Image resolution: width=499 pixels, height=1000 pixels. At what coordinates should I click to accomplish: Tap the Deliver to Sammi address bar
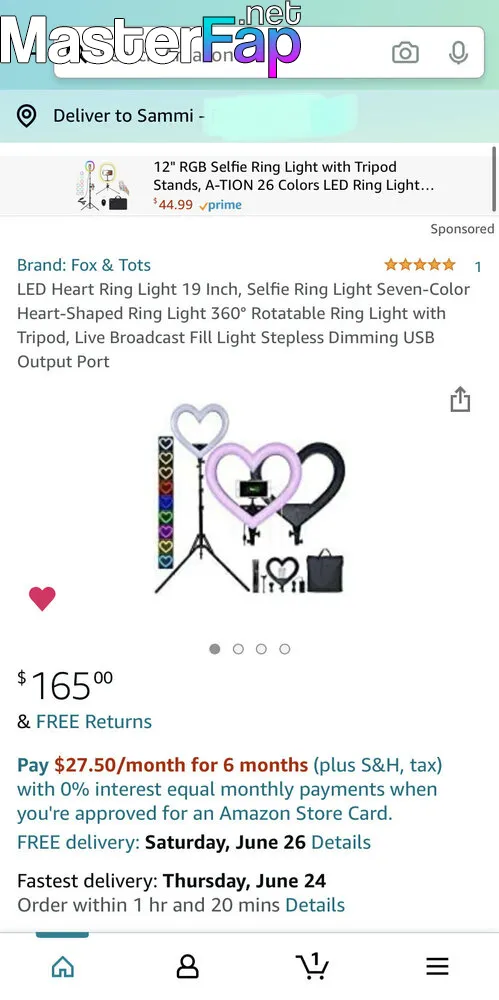click(x=250, y=116)
